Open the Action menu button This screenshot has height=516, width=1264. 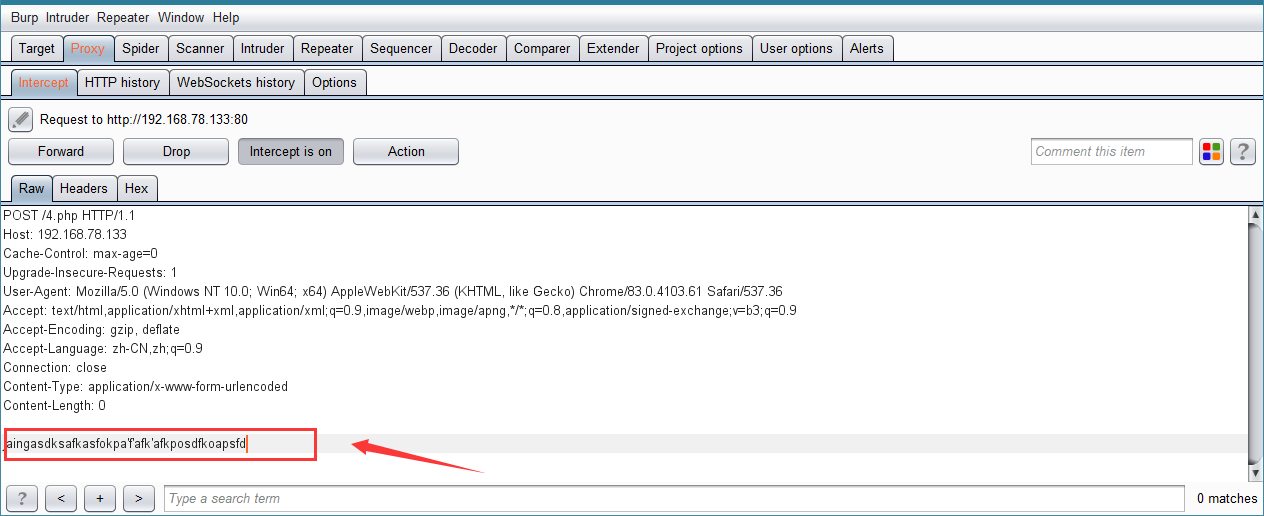point(406,152)
